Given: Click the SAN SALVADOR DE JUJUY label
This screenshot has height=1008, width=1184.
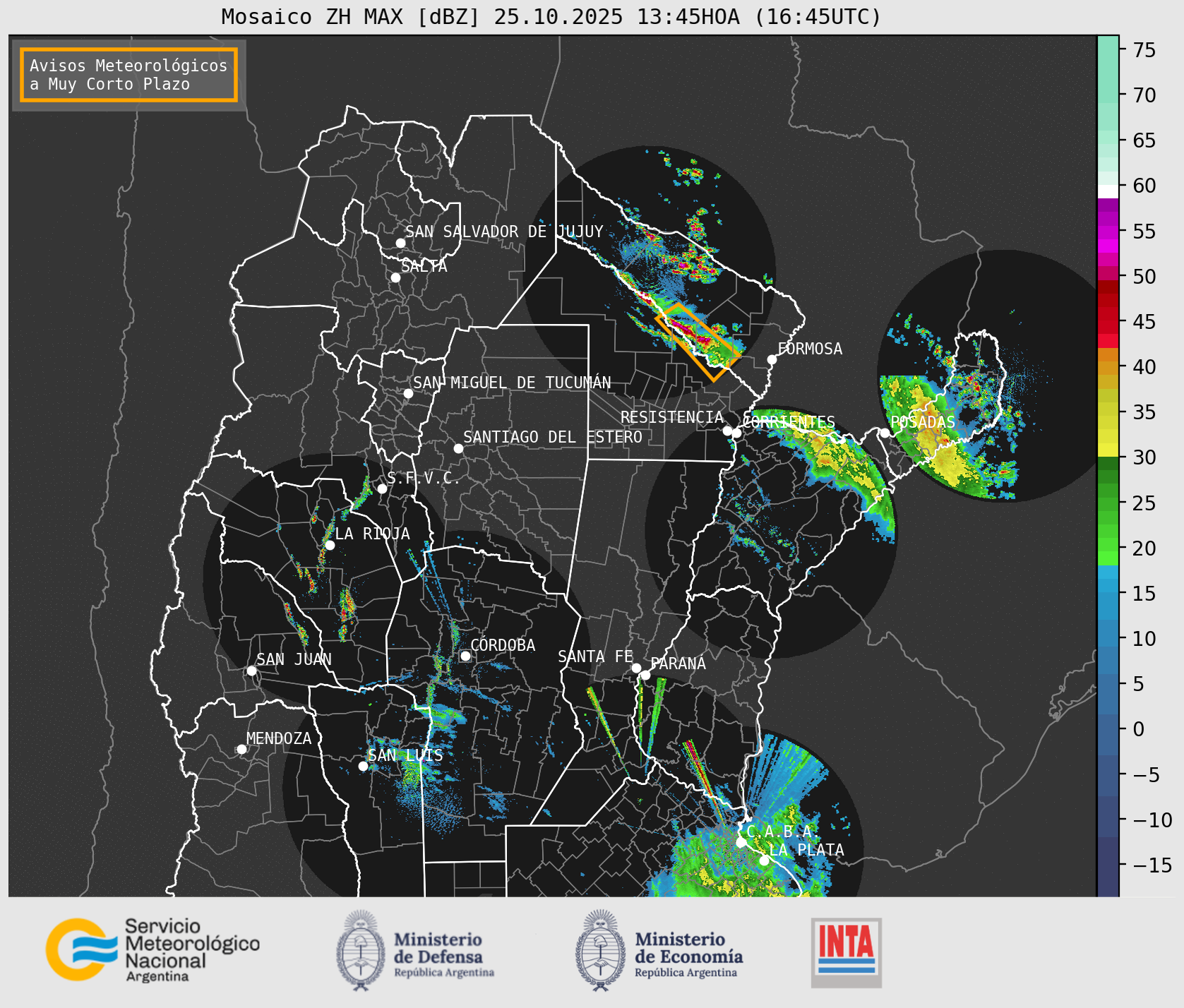Looking at the screenshot, I should click(x=504, y=232).
